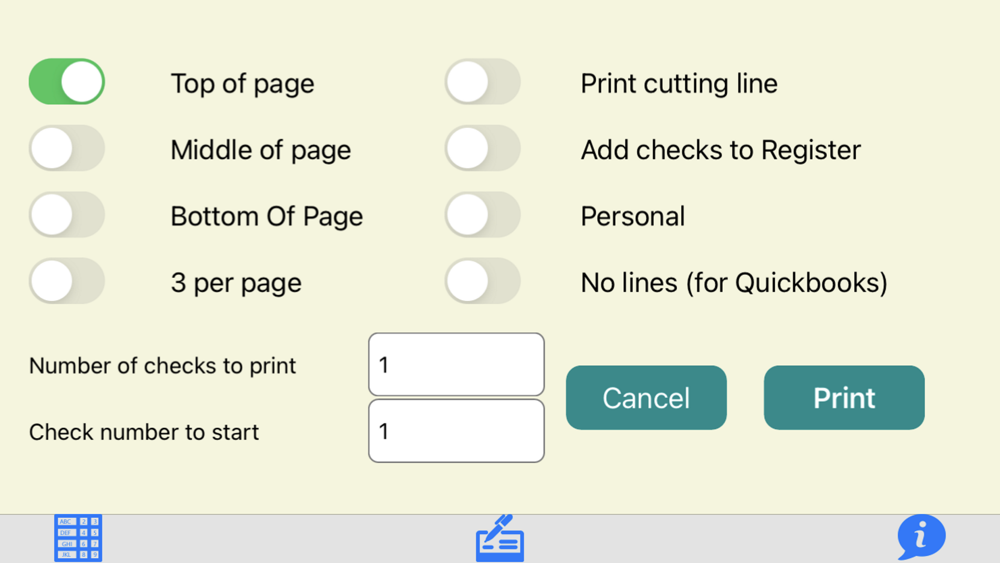Image resolution: width=1000 pixels, height=563 pixels.
Task: Enable the 3 per page toggle
Action: [67, 282]
